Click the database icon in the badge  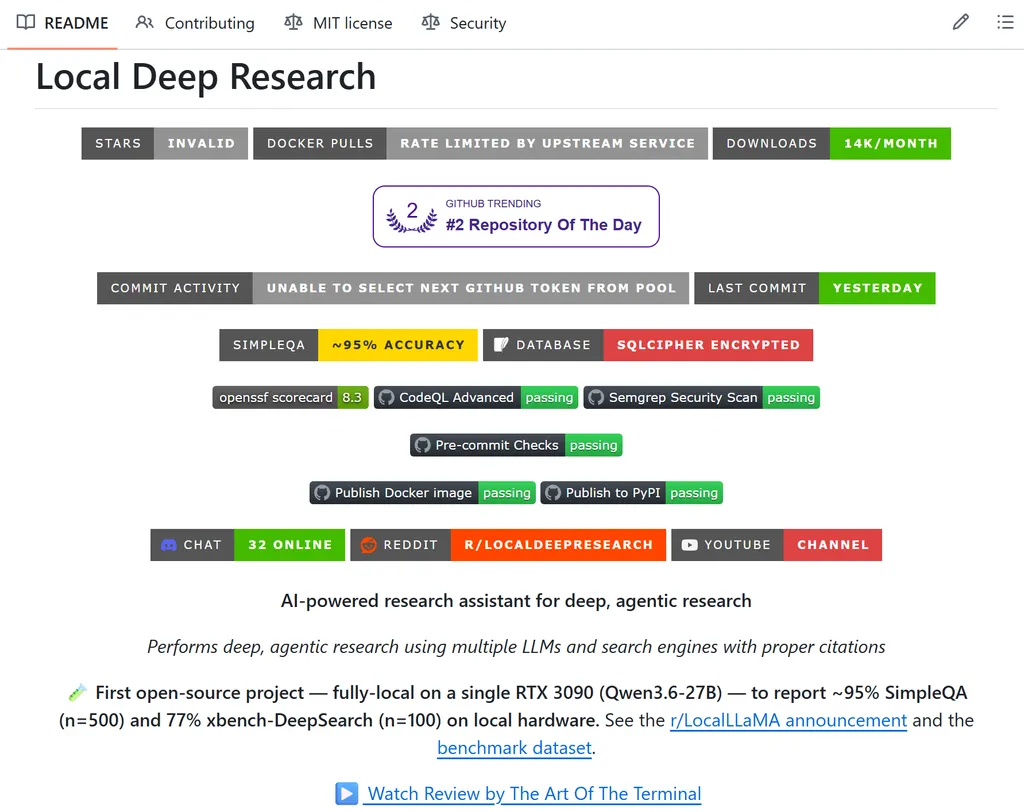(x=501, y=345)
